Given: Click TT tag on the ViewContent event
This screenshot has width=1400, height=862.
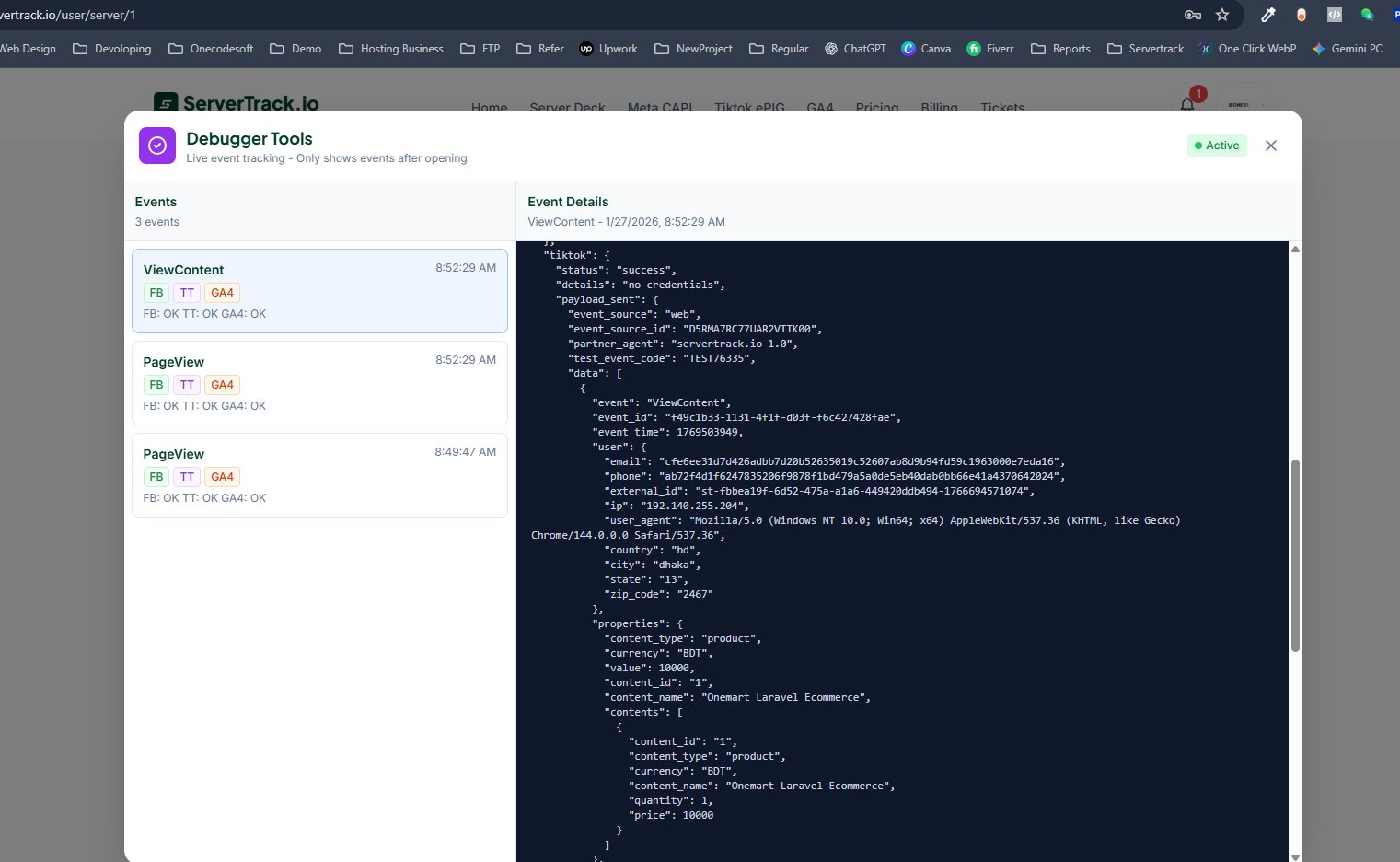Looking at the screenshot, I should tap(187, 293).
